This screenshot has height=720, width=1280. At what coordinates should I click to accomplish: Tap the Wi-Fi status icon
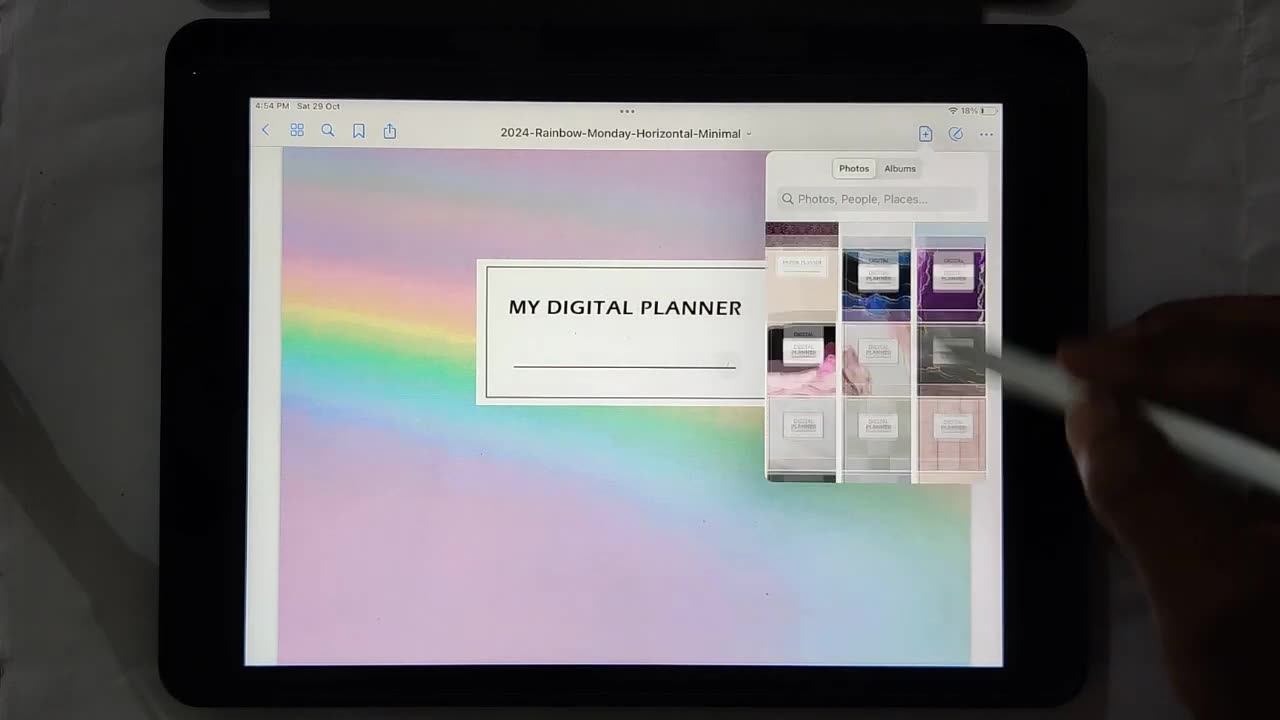tap(953, 111)
